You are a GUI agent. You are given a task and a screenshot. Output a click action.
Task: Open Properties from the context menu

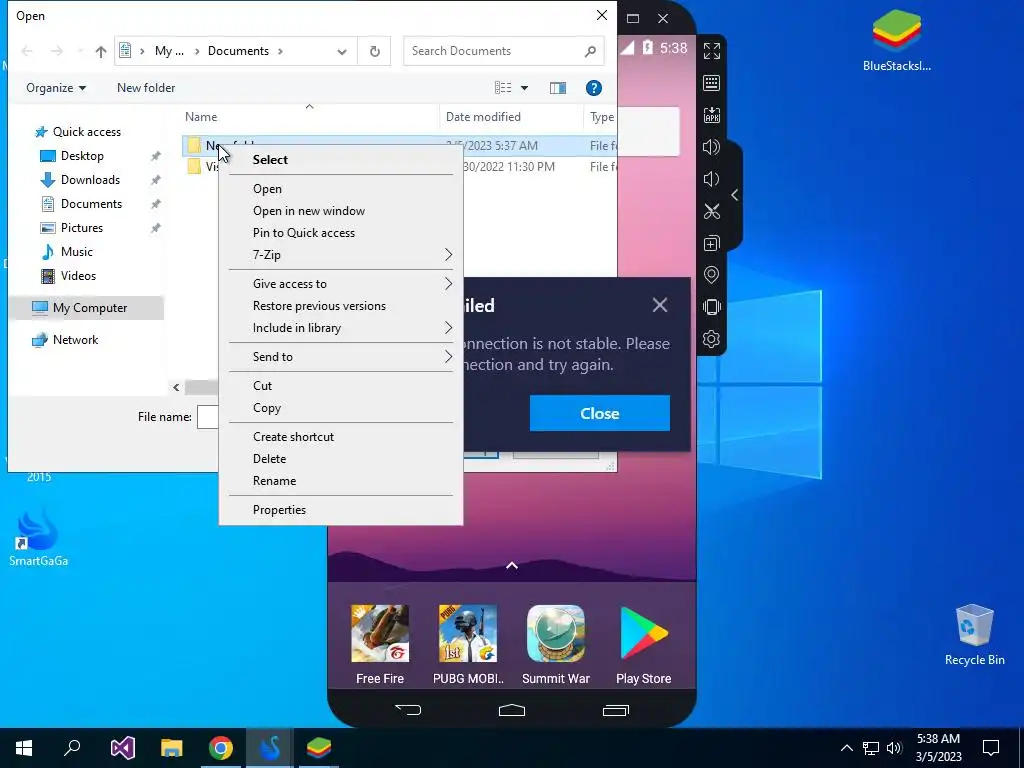(341, 510)
